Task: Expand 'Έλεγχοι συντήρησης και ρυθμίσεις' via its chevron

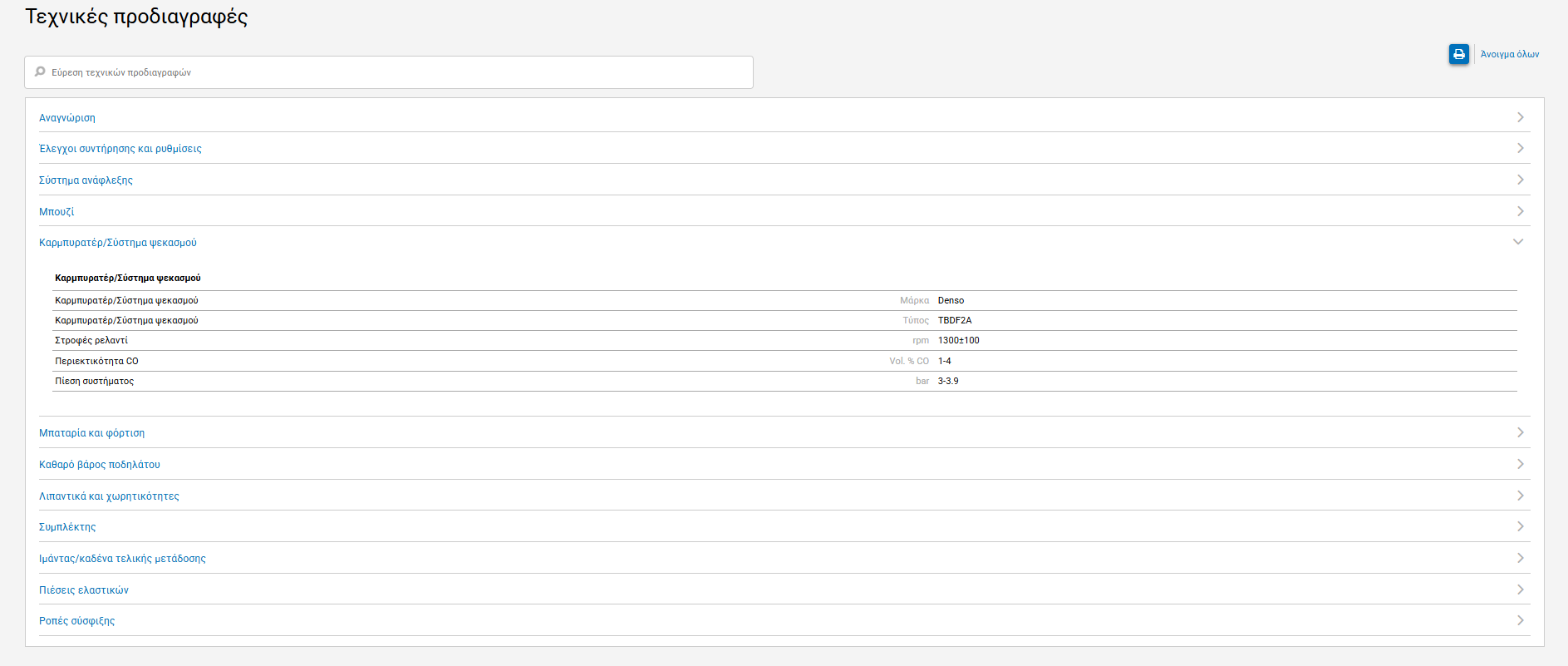Action: pos(1520,148)
